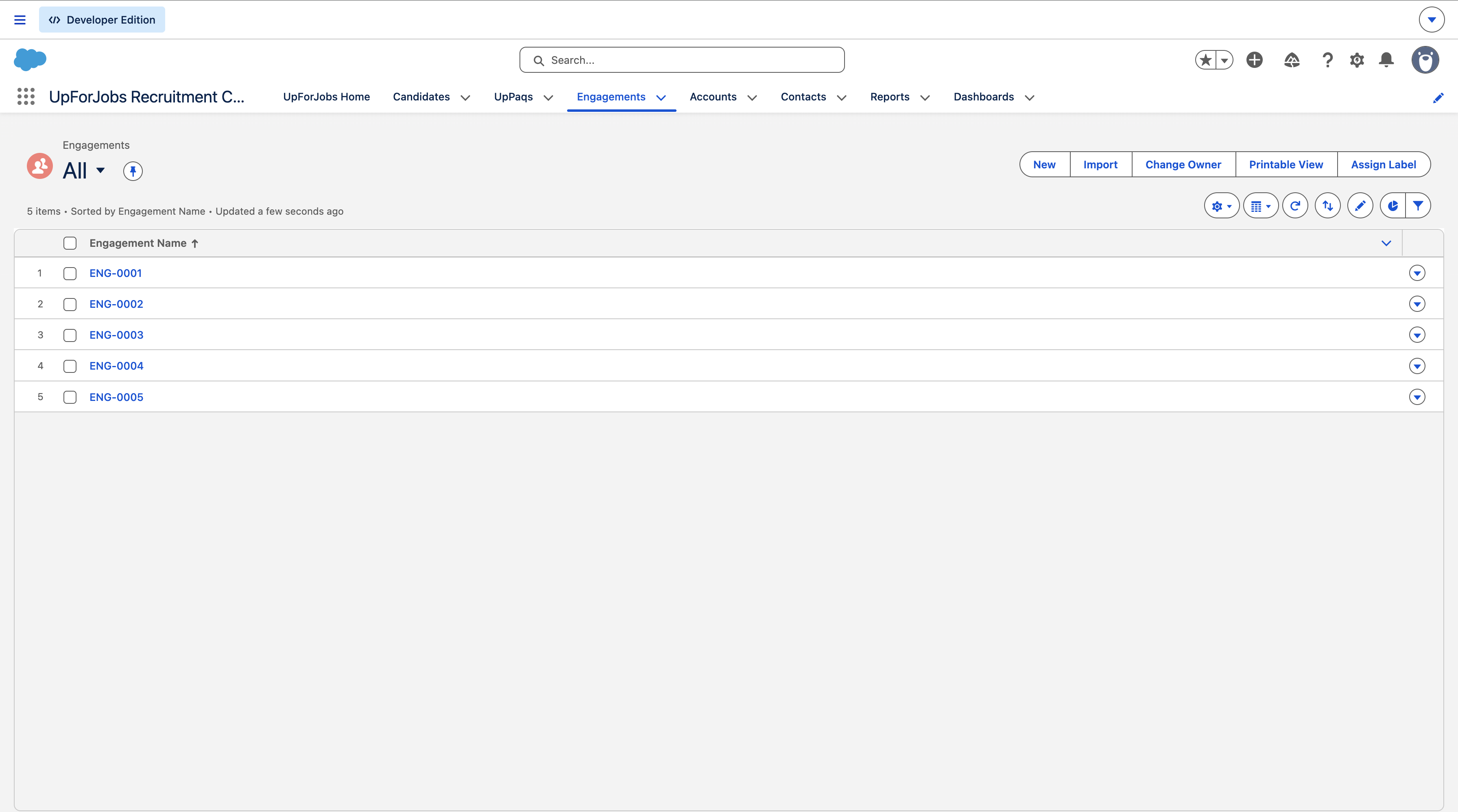The image size is (1458, 812).
Task: Click the Engagements object icon
Action: pos(40,166)
